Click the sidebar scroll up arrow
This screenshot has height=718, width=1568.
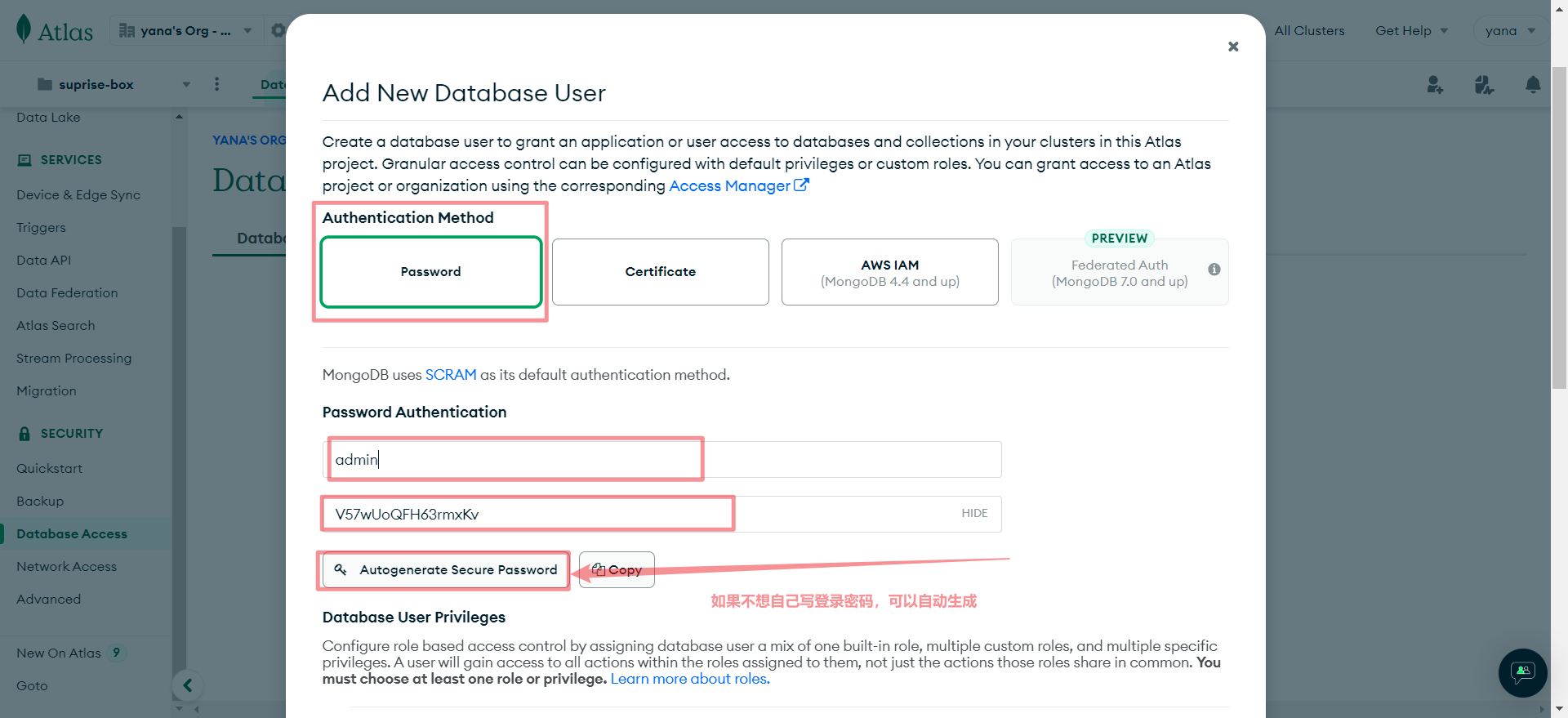click(179, 117)
